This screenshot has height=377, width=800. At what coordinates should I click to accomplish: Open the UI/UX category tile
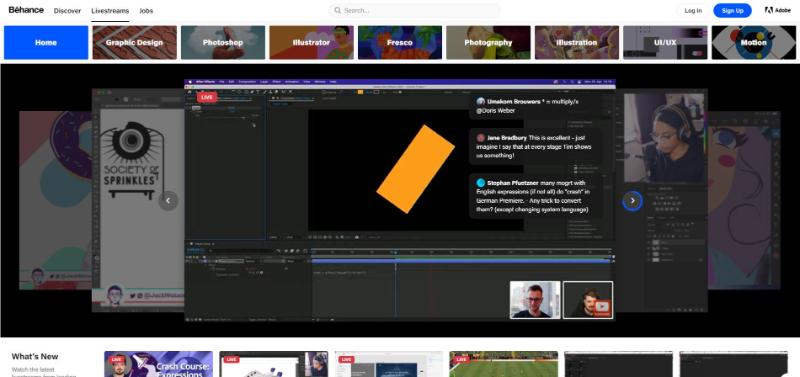click(665, 42)
